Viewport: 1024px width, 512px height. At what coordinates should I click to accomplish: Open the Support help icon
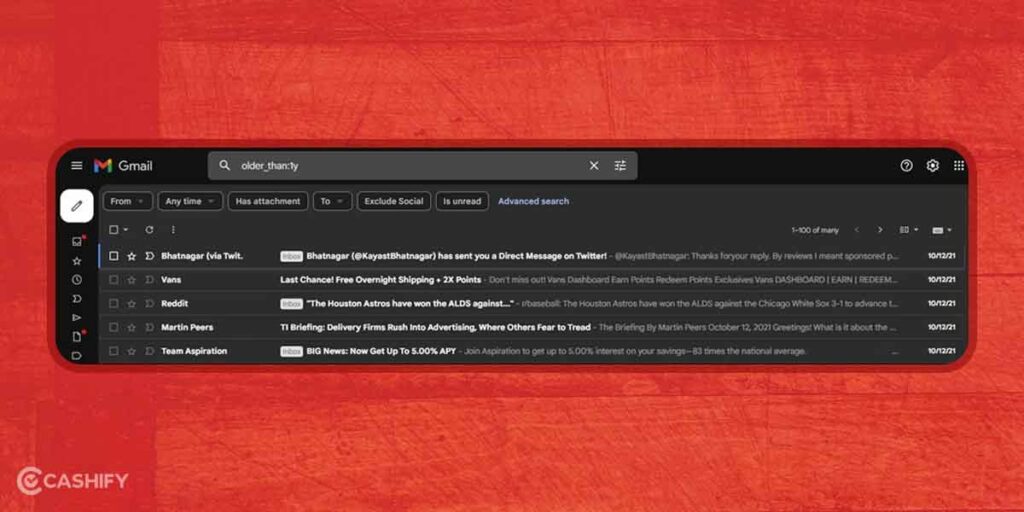pos(906,166)
